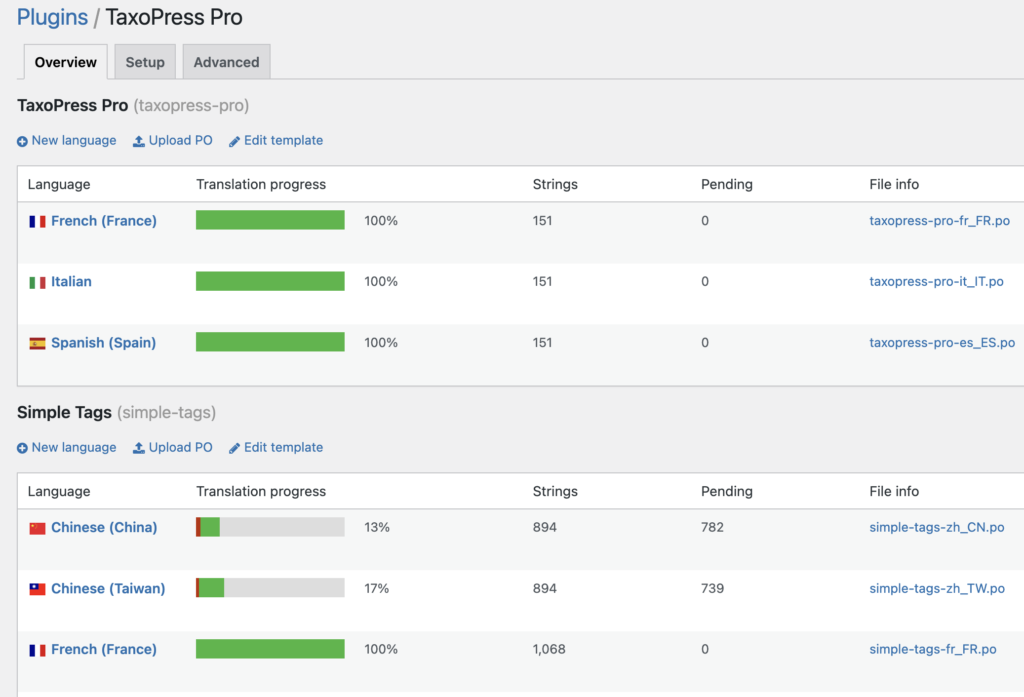Click the 17% progress value

click(x=377, y=589)
